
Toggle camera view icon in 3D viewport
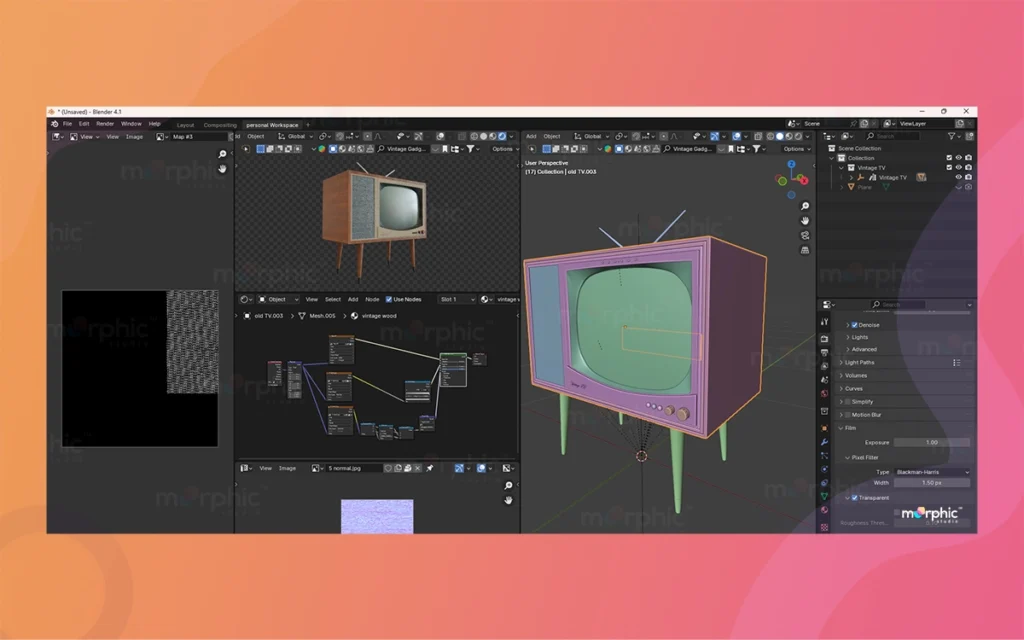tap(805, 235)
